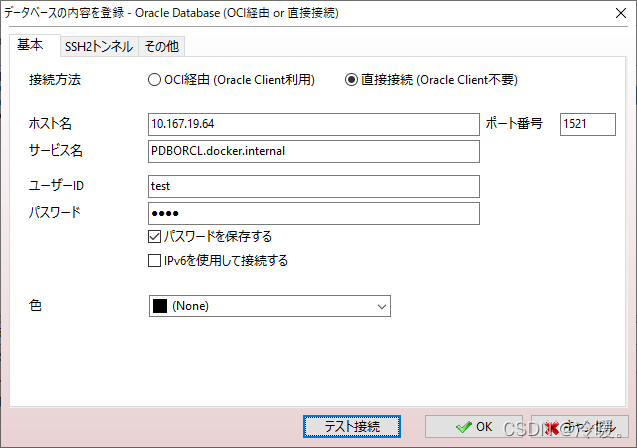
Task: Open the SSH2トンネル tab
Action: click(x=99, y=46)
